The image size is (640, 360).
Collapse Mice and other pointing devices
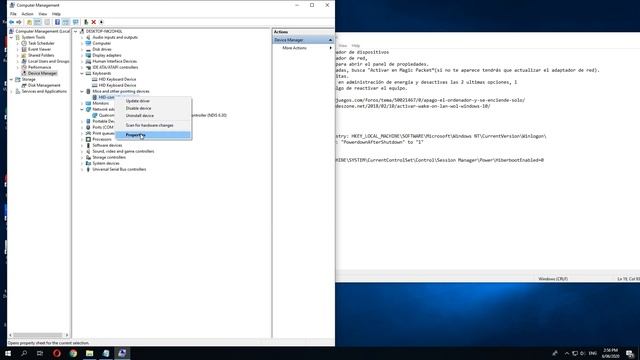coord(82,91)
